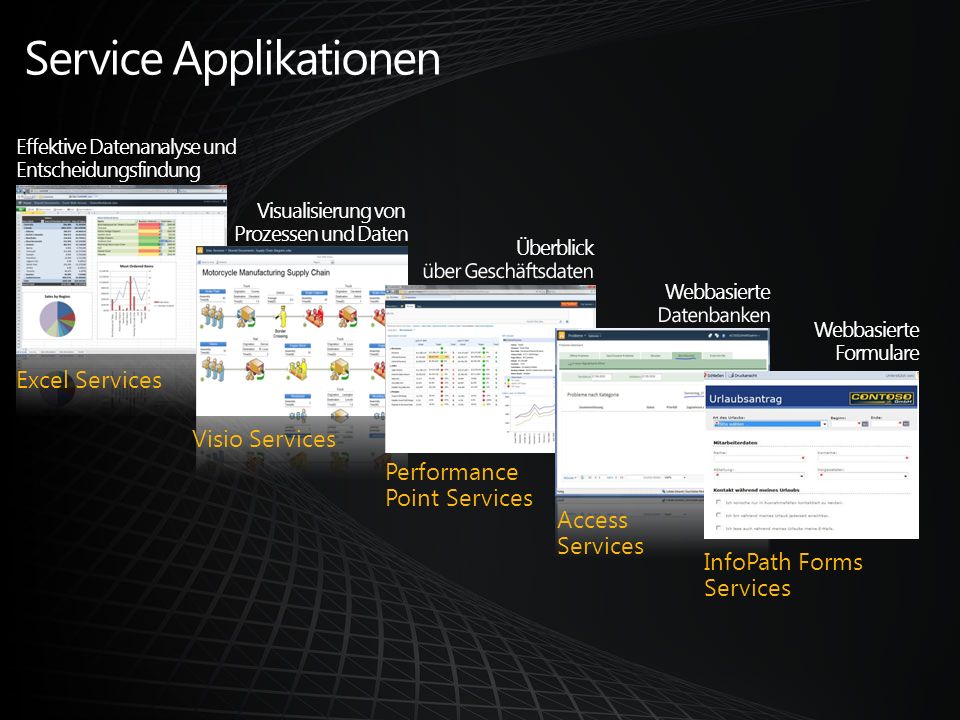960x720 pixels.
Task: Click the 'Mitarbeiterdaten' section heading
Action: coord(735,443)
